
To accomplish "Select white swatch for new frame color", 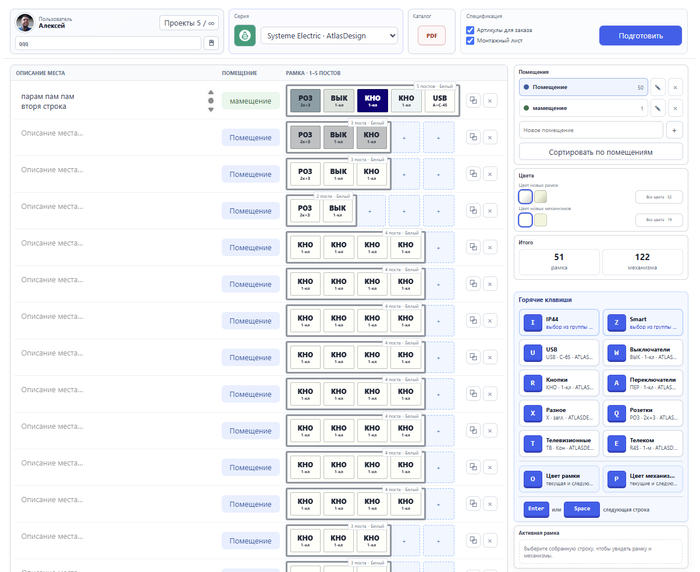I will [x=525, y=196].
